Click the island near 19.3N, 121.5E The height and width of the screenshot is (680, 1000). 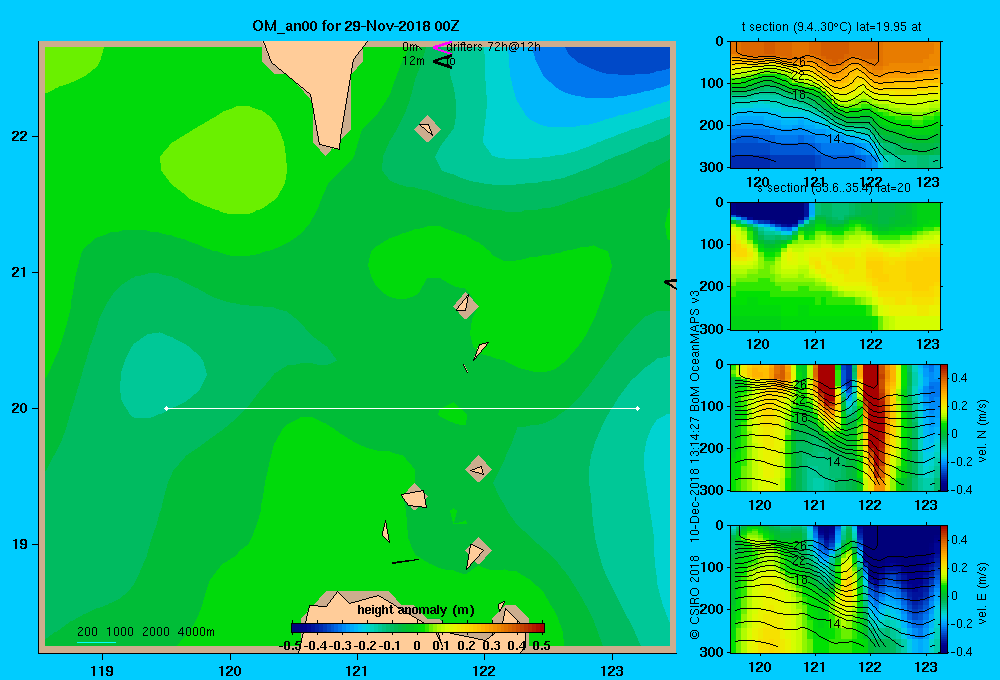415,497
